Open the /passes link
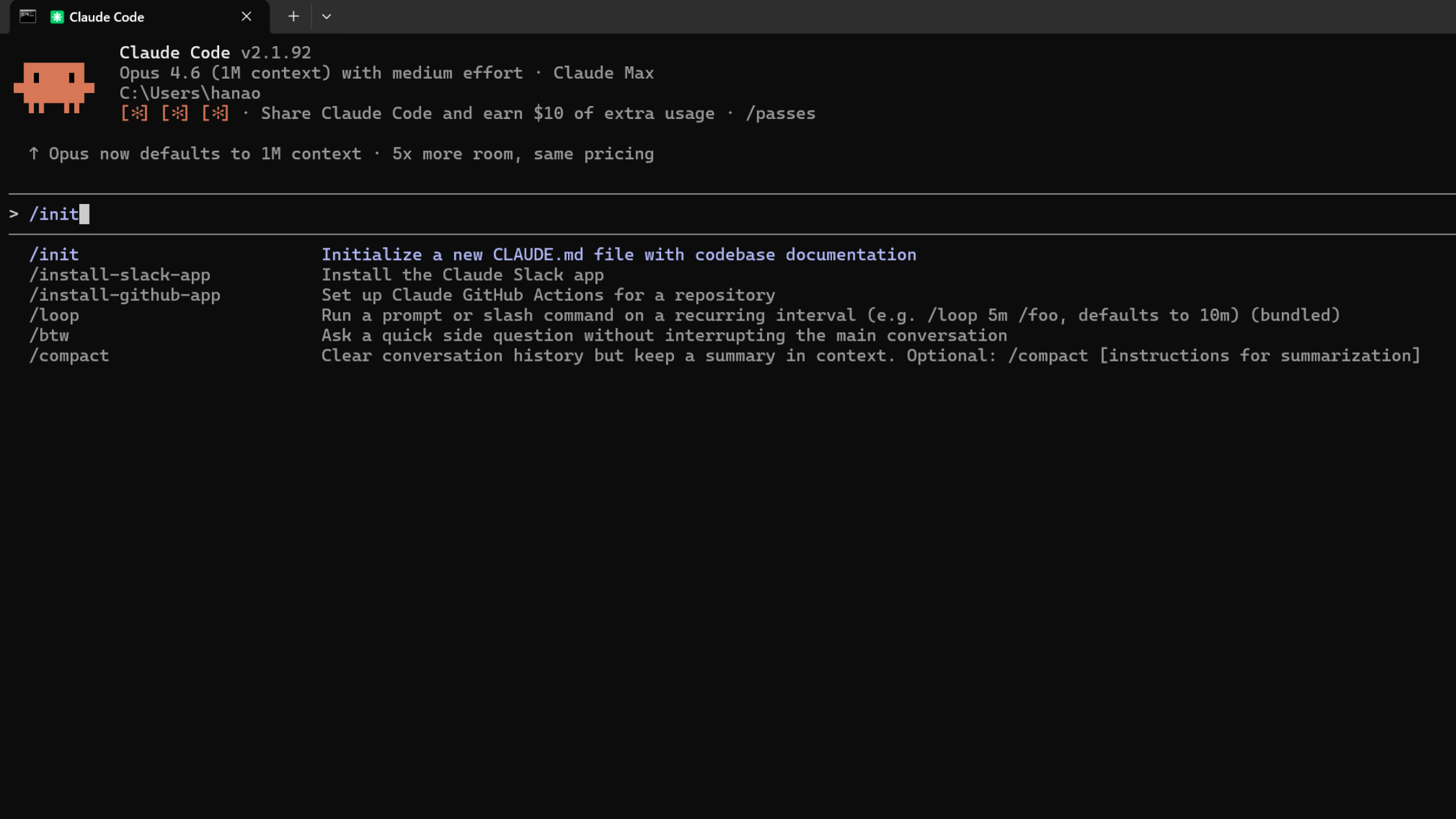The width and height of the screenshot is (1456, 819). (781, 112)
